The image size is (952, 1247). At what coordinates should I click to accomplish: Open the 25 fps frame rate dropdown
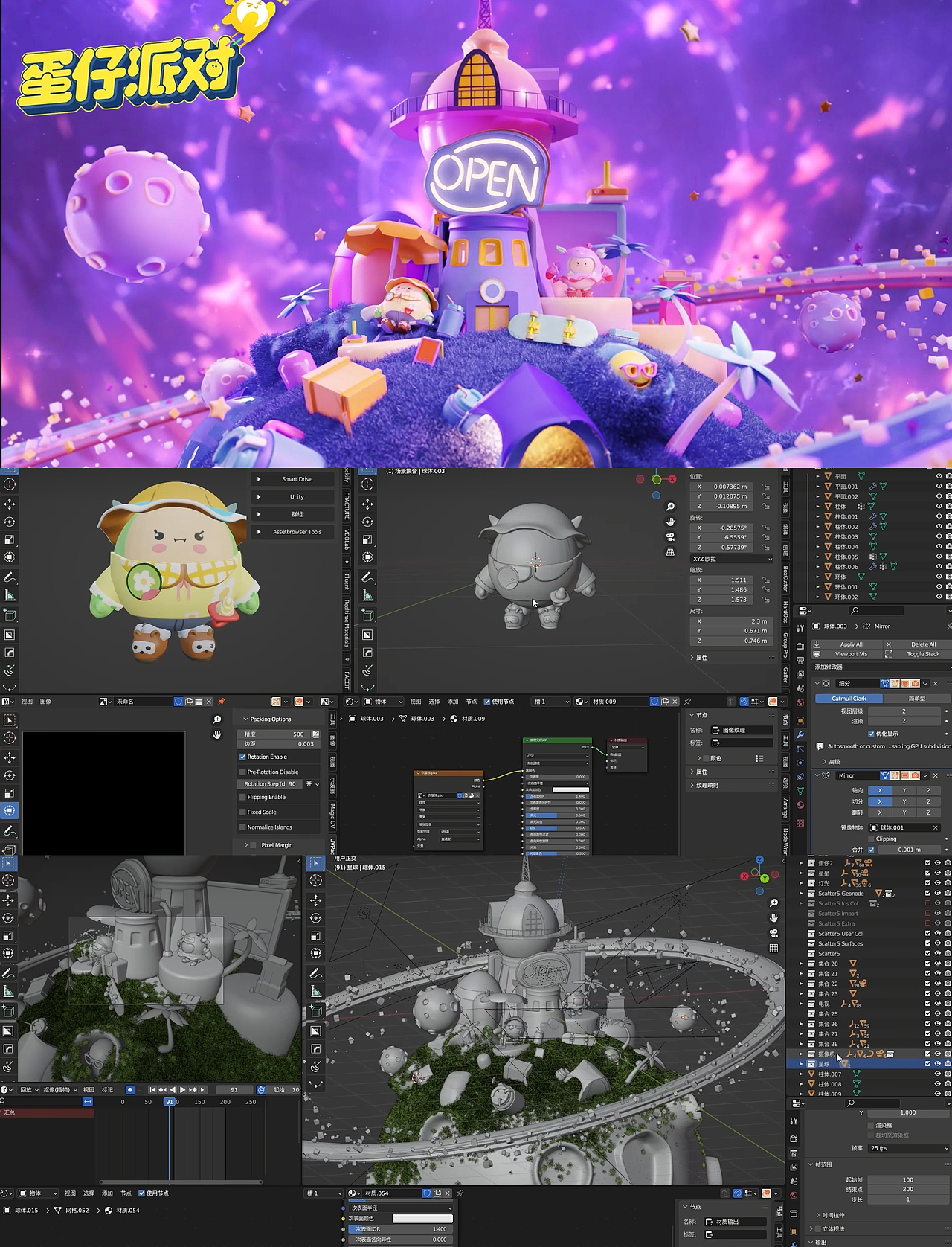tap(909, 1148)
